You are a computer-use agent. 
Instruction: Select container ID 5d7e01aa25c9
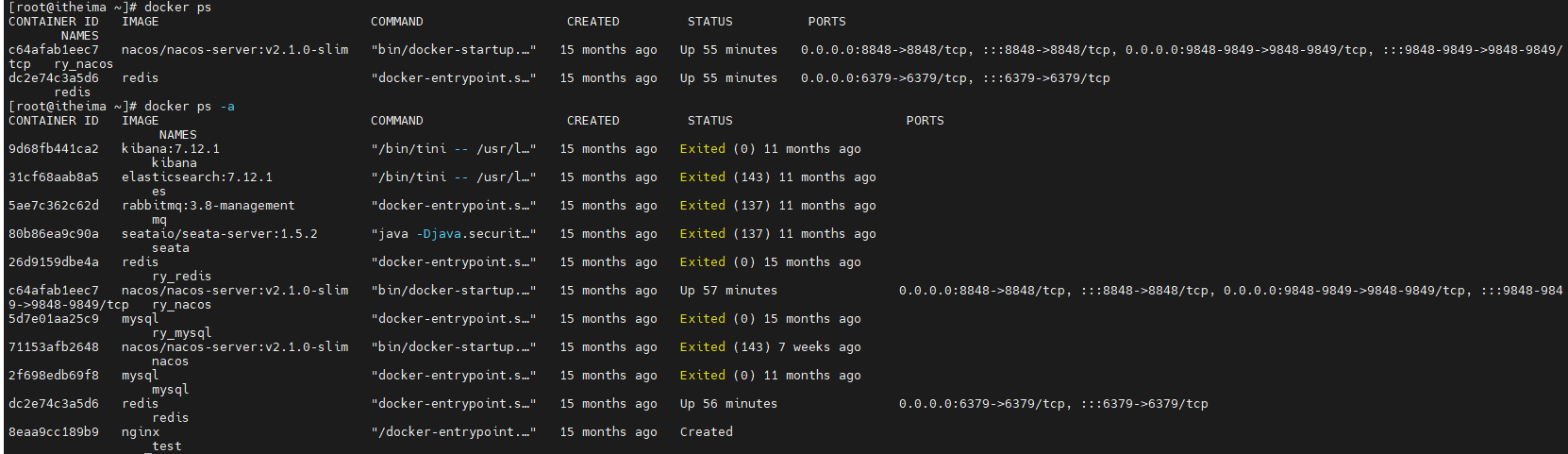click(x=54, y=319)
